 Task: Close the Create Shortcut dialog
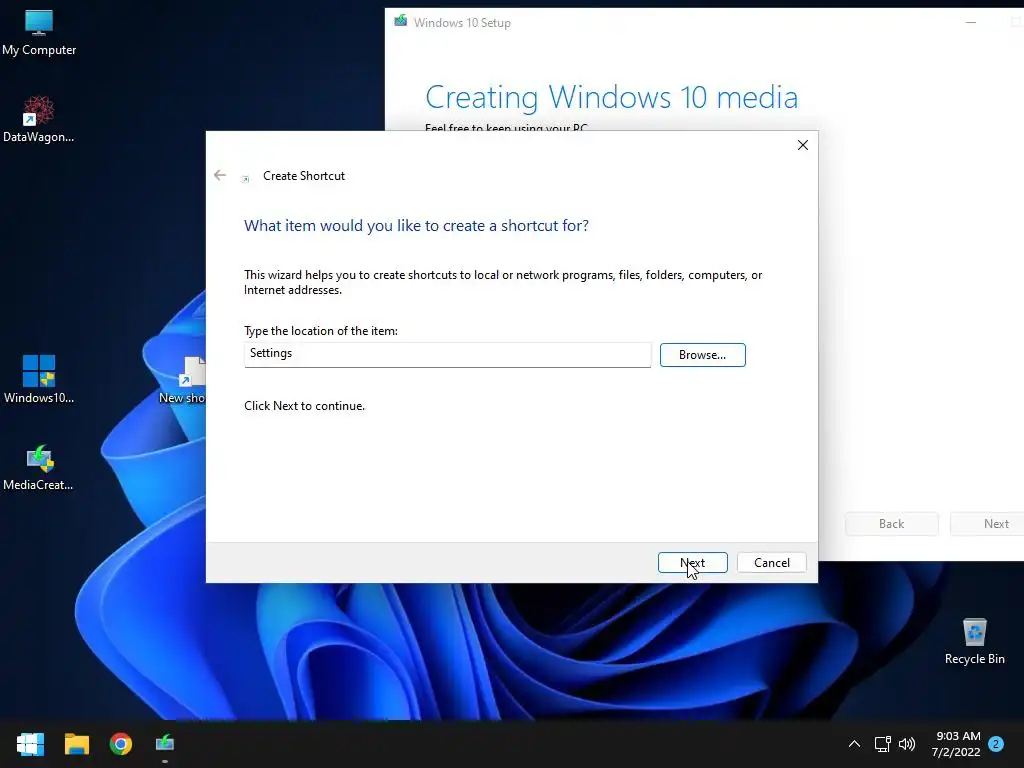coord(803,145)
